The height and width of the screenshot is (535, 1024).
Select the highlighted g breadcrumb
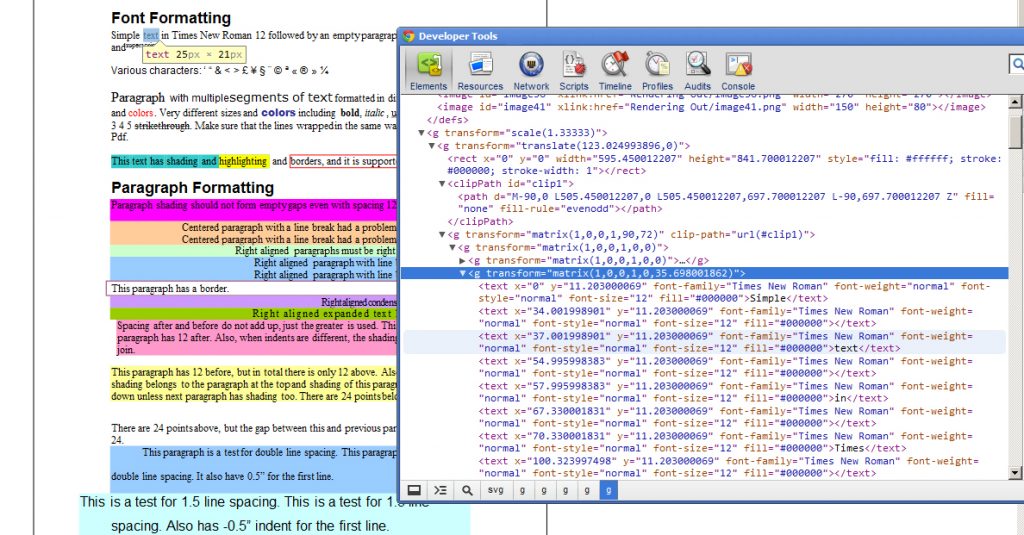point(608,490)
